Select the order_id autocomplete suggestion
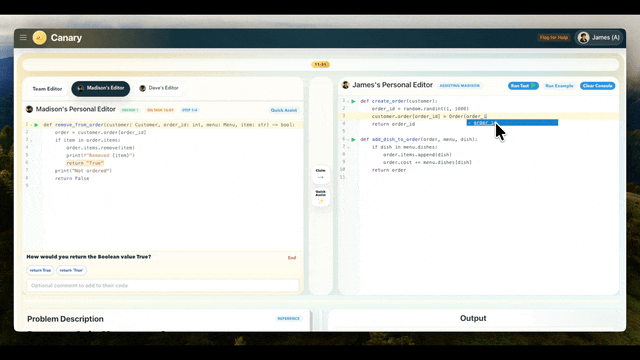Image resolution: width=640 pixels, height=360 pixels. [512, 122]
